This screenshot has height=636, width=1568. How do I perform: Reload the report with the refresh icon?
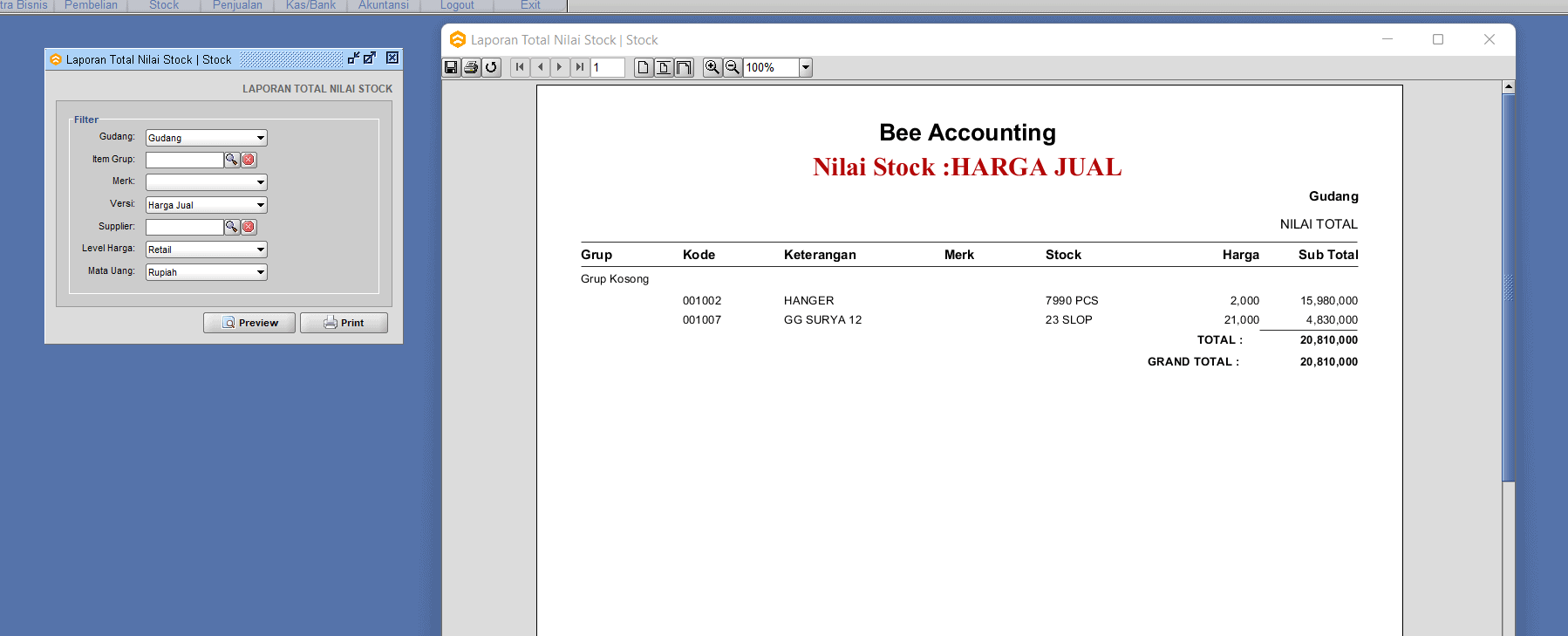(x=491, y=67)
